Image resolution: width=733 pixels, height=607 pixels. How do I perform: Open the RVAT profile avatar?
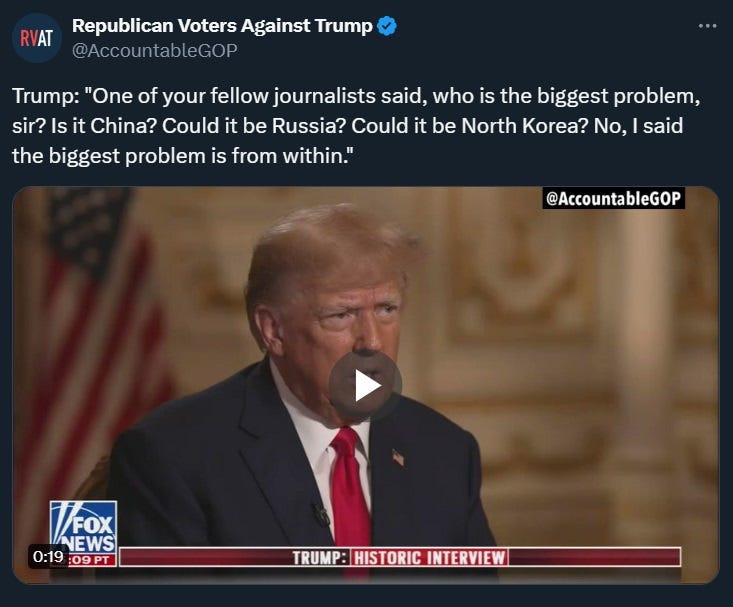coord(36,38)
